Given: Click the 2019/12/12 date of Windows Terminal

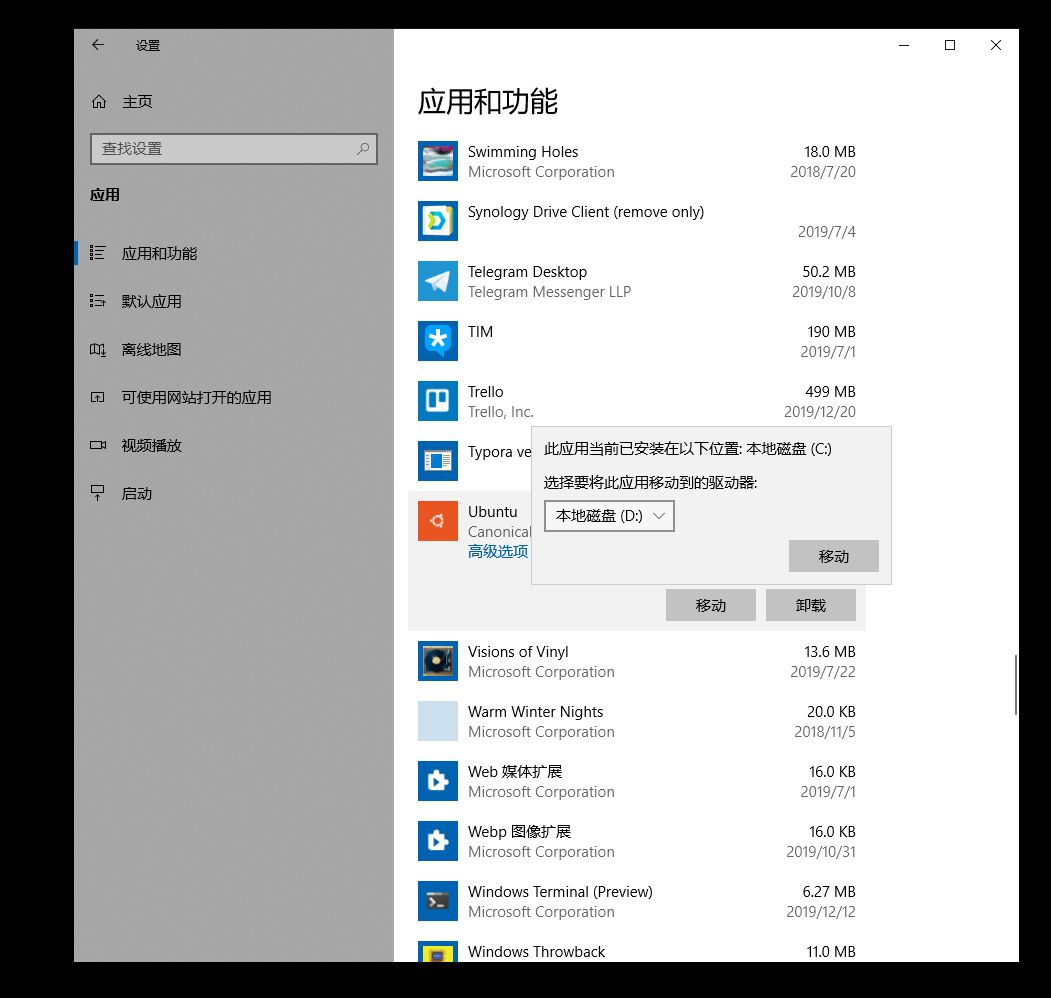Looking at the screenshot, I should (x=821, y=912).
